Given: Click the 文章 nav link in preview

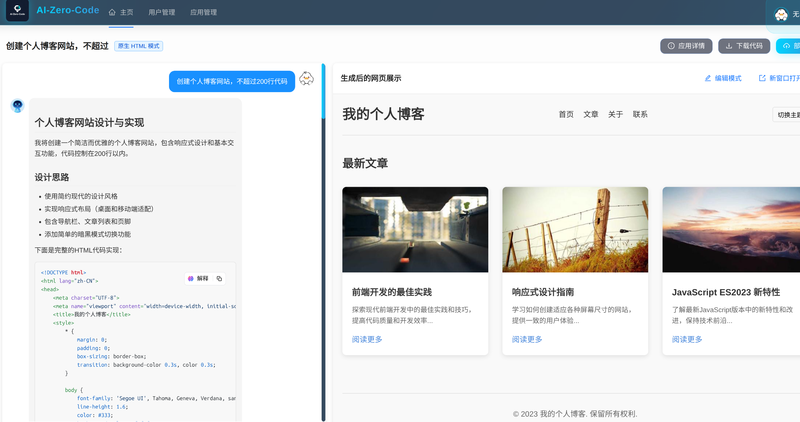Looking at the screenshot, I should tap(591, 114).
